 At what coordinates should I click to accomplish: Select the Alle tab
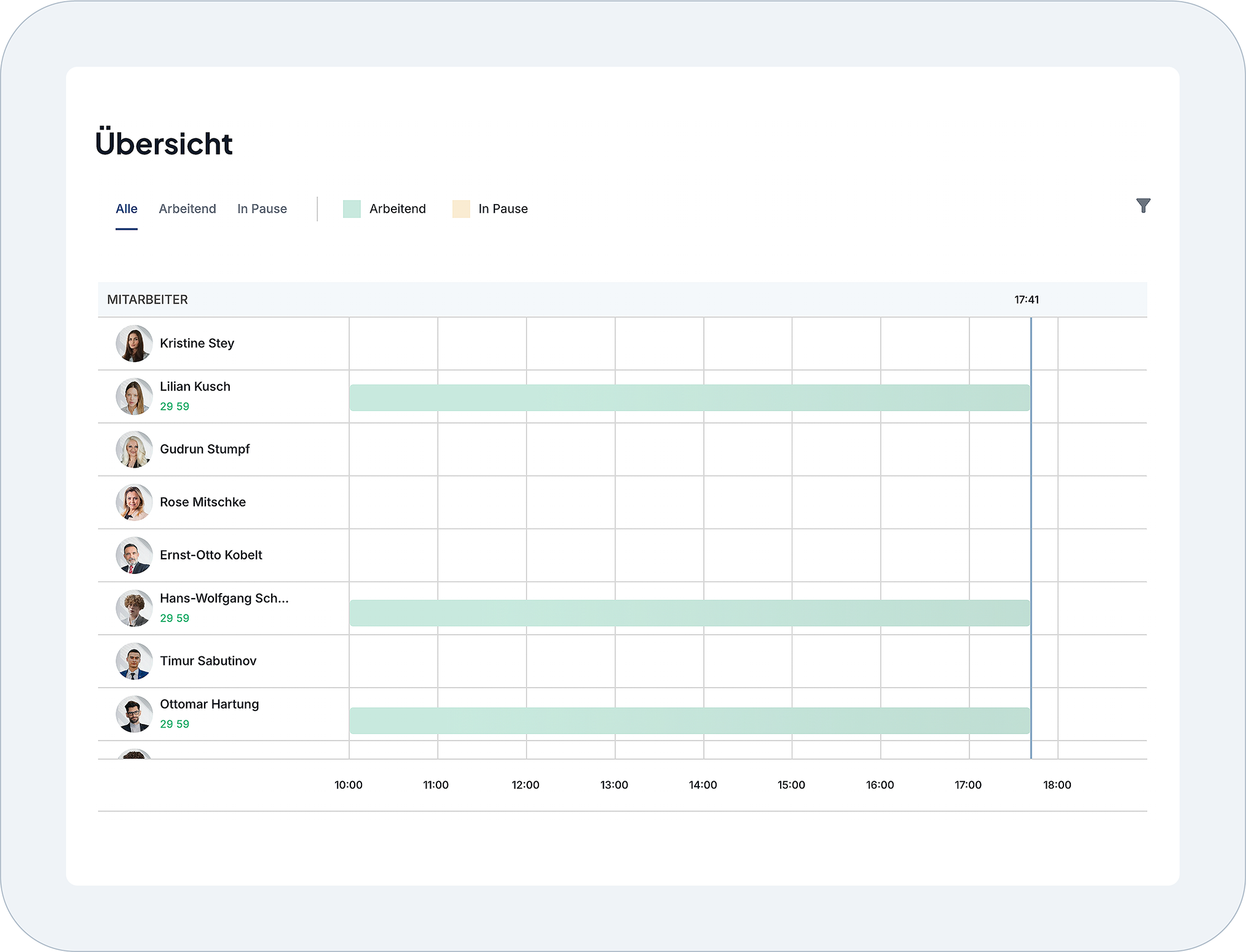[127, 209]
